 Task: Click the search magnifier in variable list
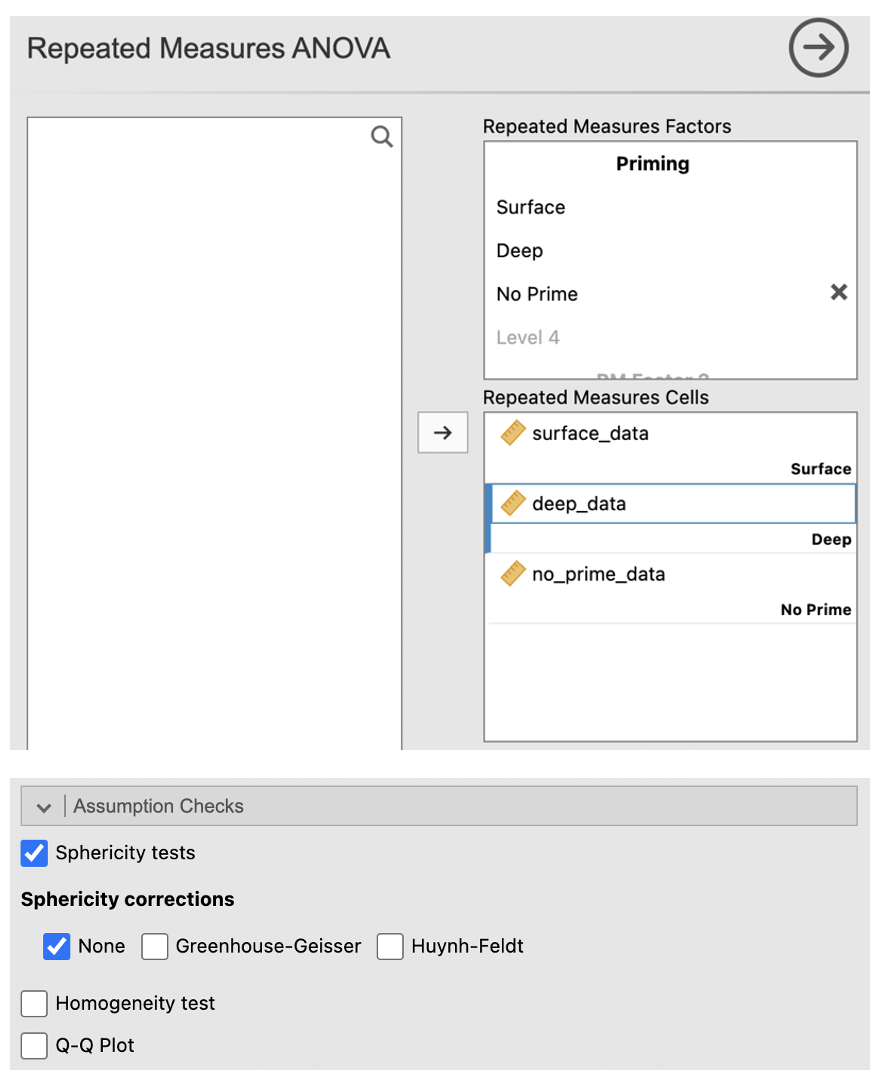pyautogui.click(x=382, y=137)
